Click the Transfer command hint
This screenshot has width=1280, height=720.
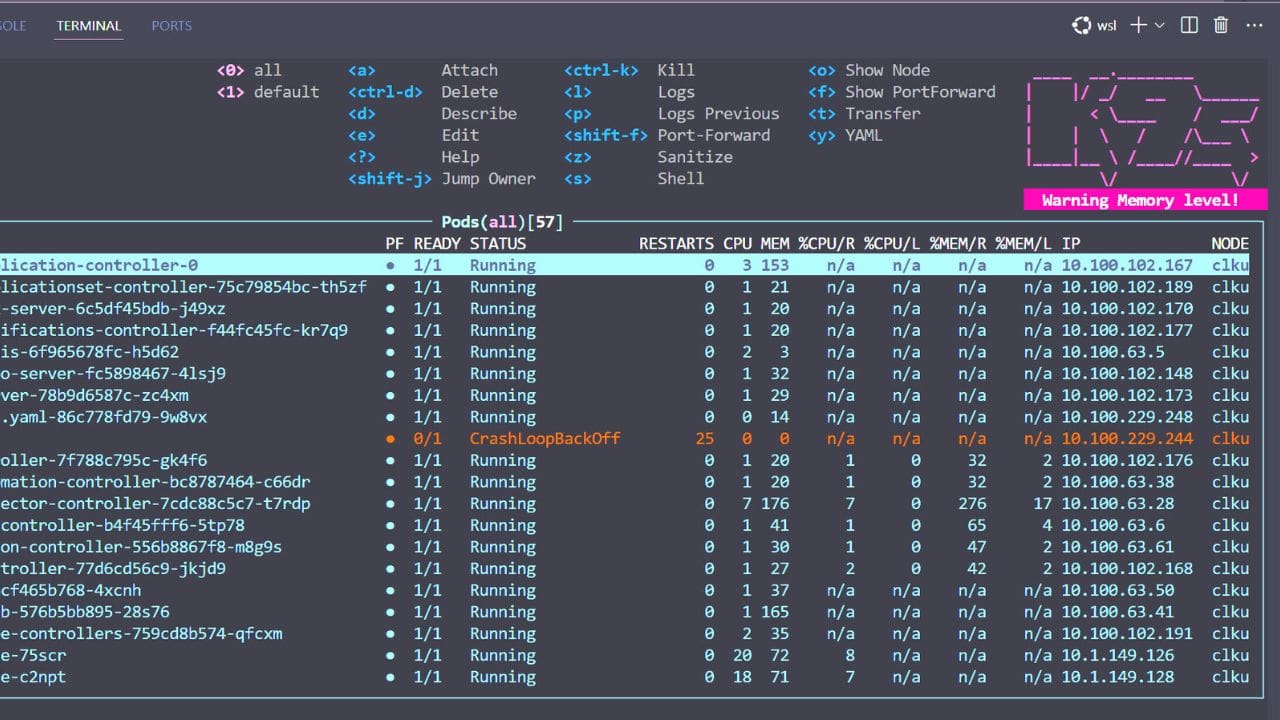882,114
